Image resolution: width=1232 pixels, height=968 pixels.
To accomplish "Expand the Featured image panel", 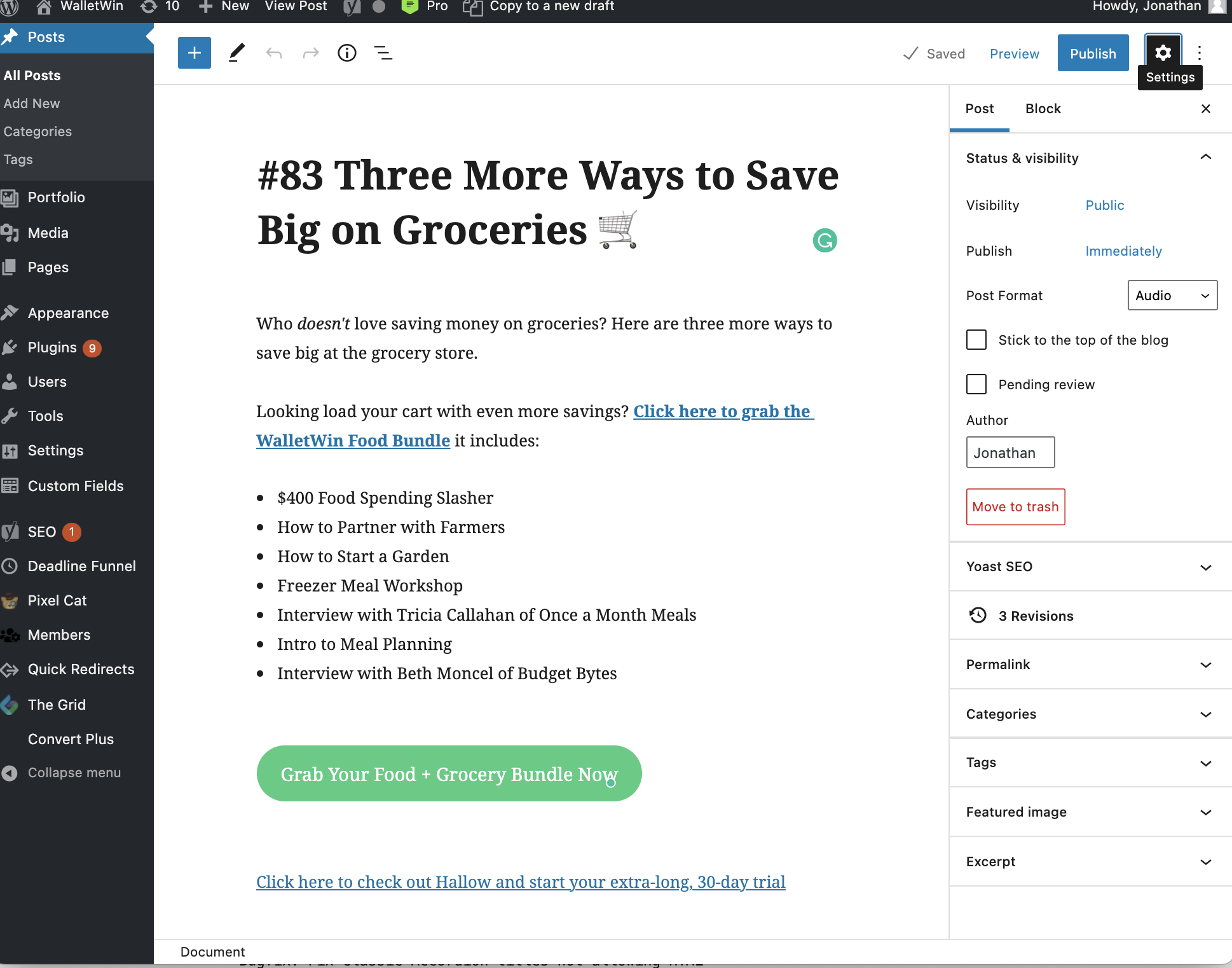I will (1090, 812).
